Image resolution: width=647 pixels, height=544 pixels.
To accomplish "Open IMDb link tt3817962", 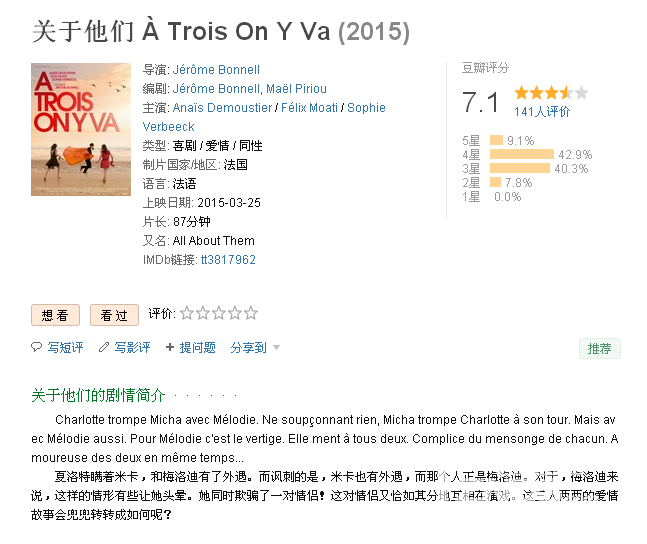I will 228,260.
